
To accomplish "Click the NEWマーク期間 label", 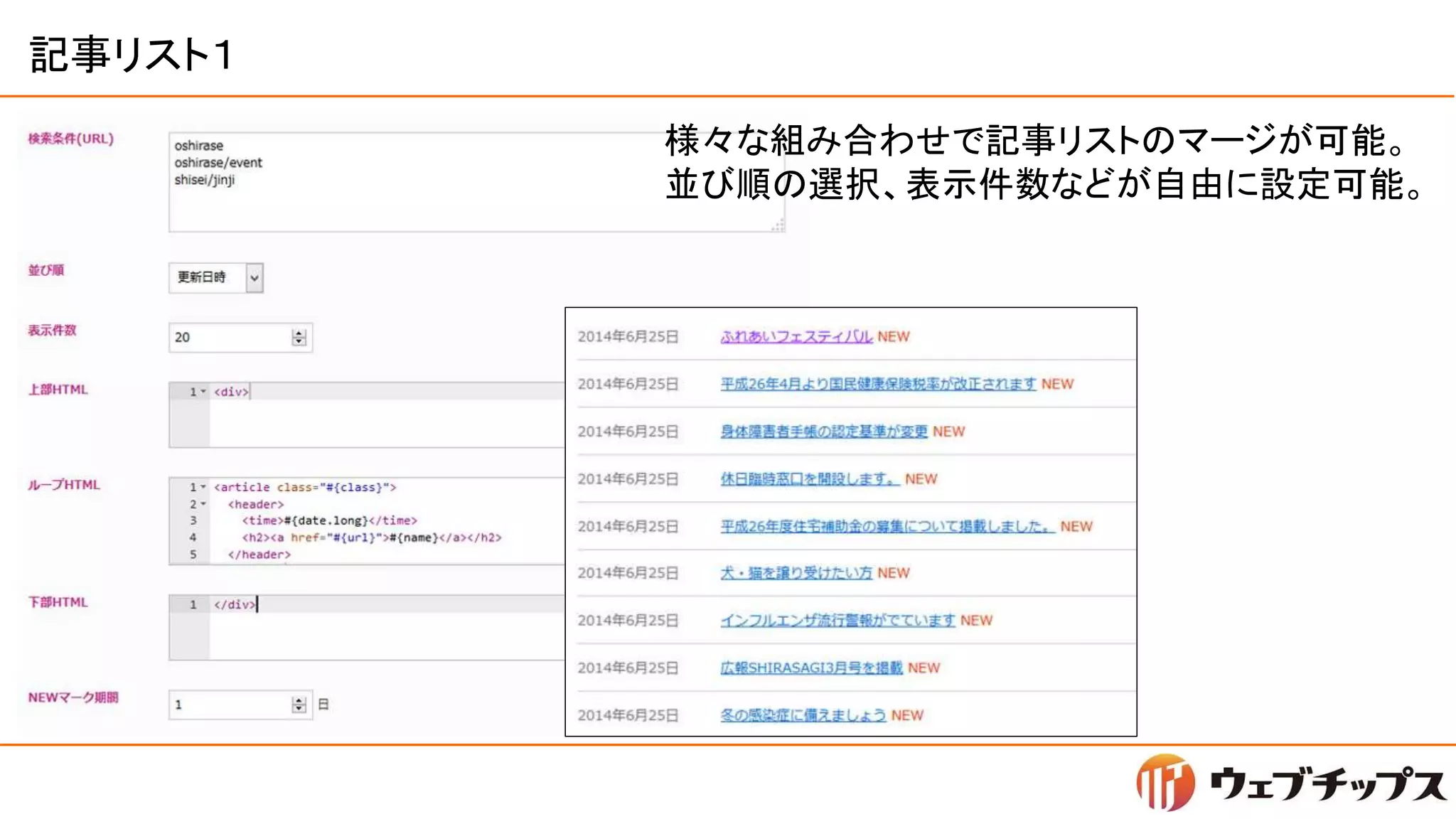I will 73,697.
